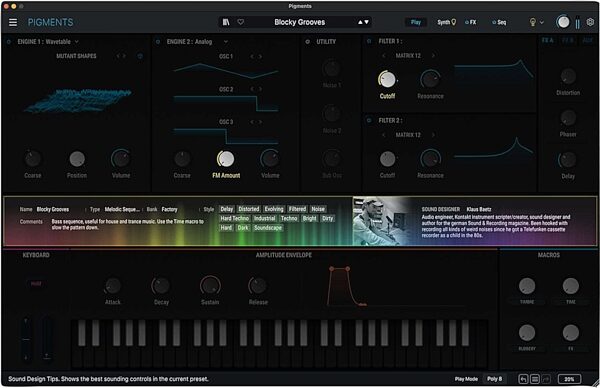Viewport: 600px width, 388px height.
Task: Click the Sustain envelope knob
Action: (x=210, y=286)
